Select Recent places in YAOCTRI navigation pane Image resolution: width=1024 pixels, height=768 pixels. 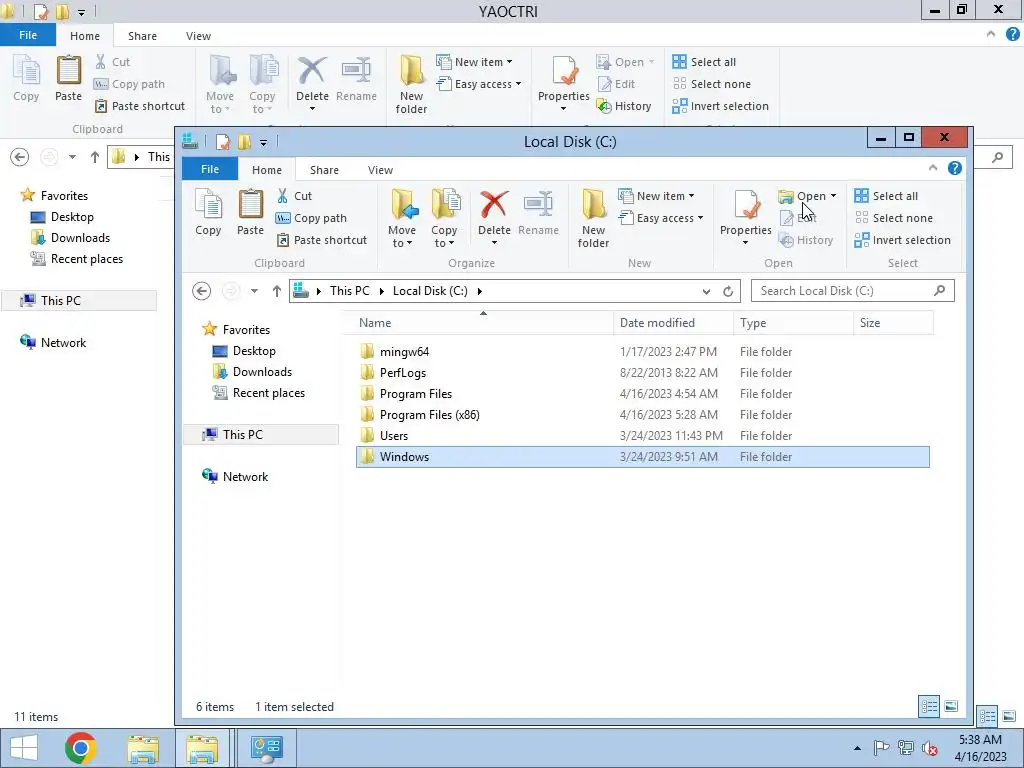pyautogui.click(x=76, y=259)
